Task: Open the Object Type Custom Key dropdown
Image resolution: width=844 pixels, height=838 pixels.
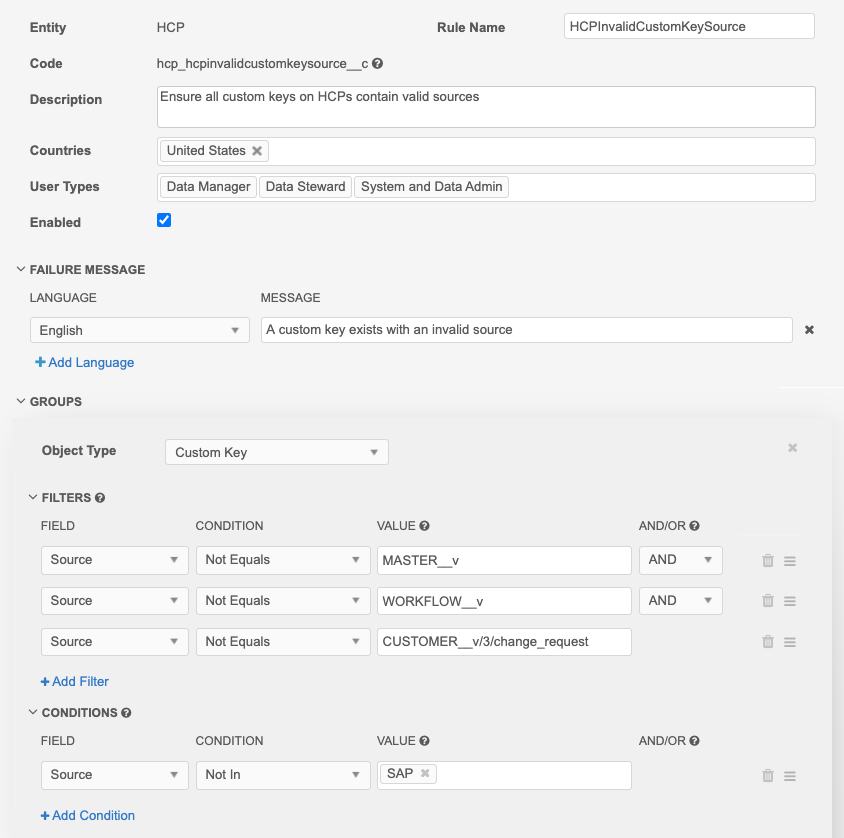Action: click(276, 452)
